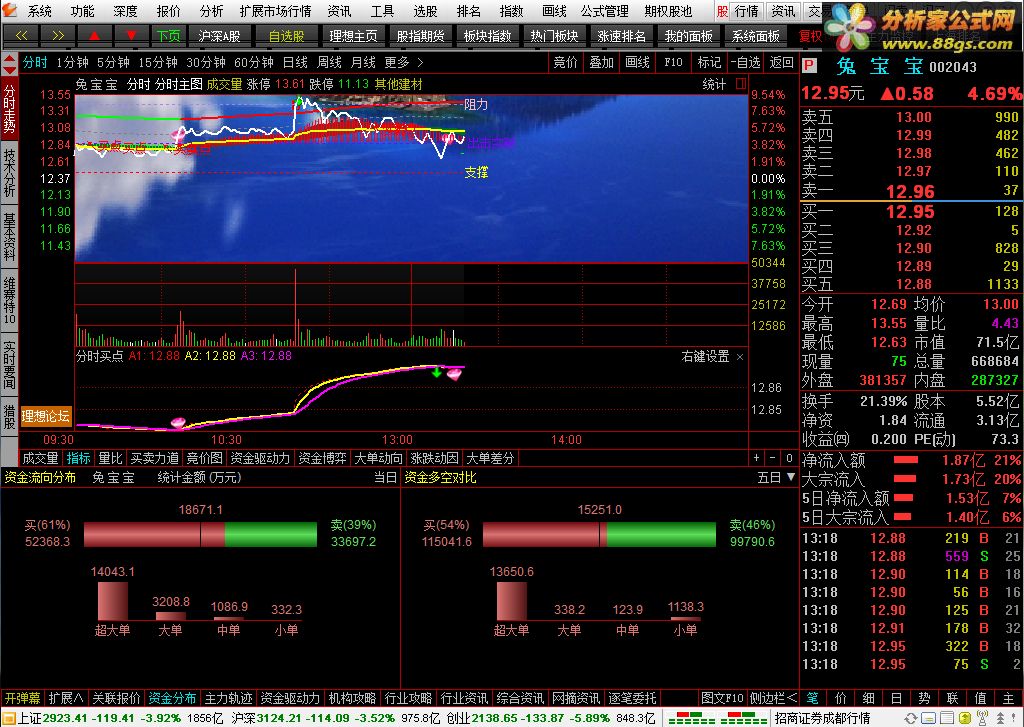This screenshot has width=1024, height=727.
Task: Click the F10 button above chart
Action: coord(673,63)
